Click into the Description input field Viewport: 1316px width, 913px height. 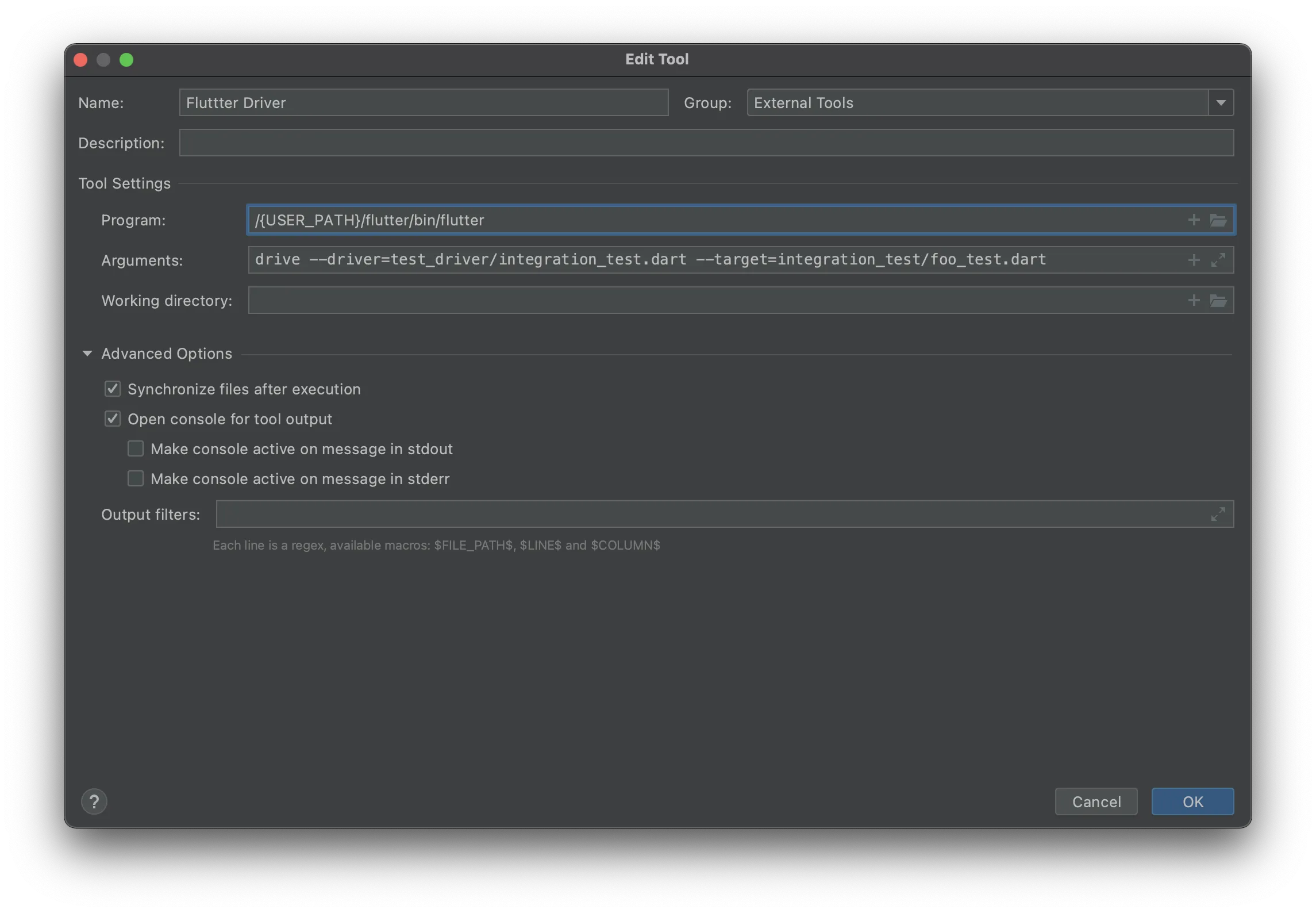point(706,143)
